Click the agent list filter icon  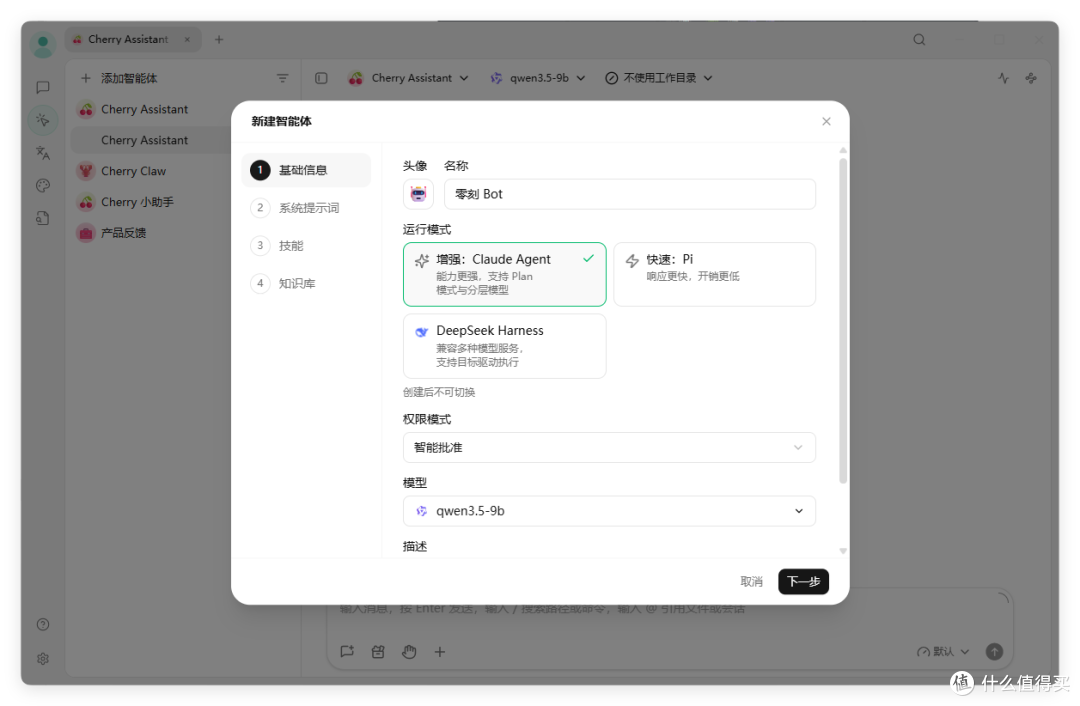pos(282,78)
